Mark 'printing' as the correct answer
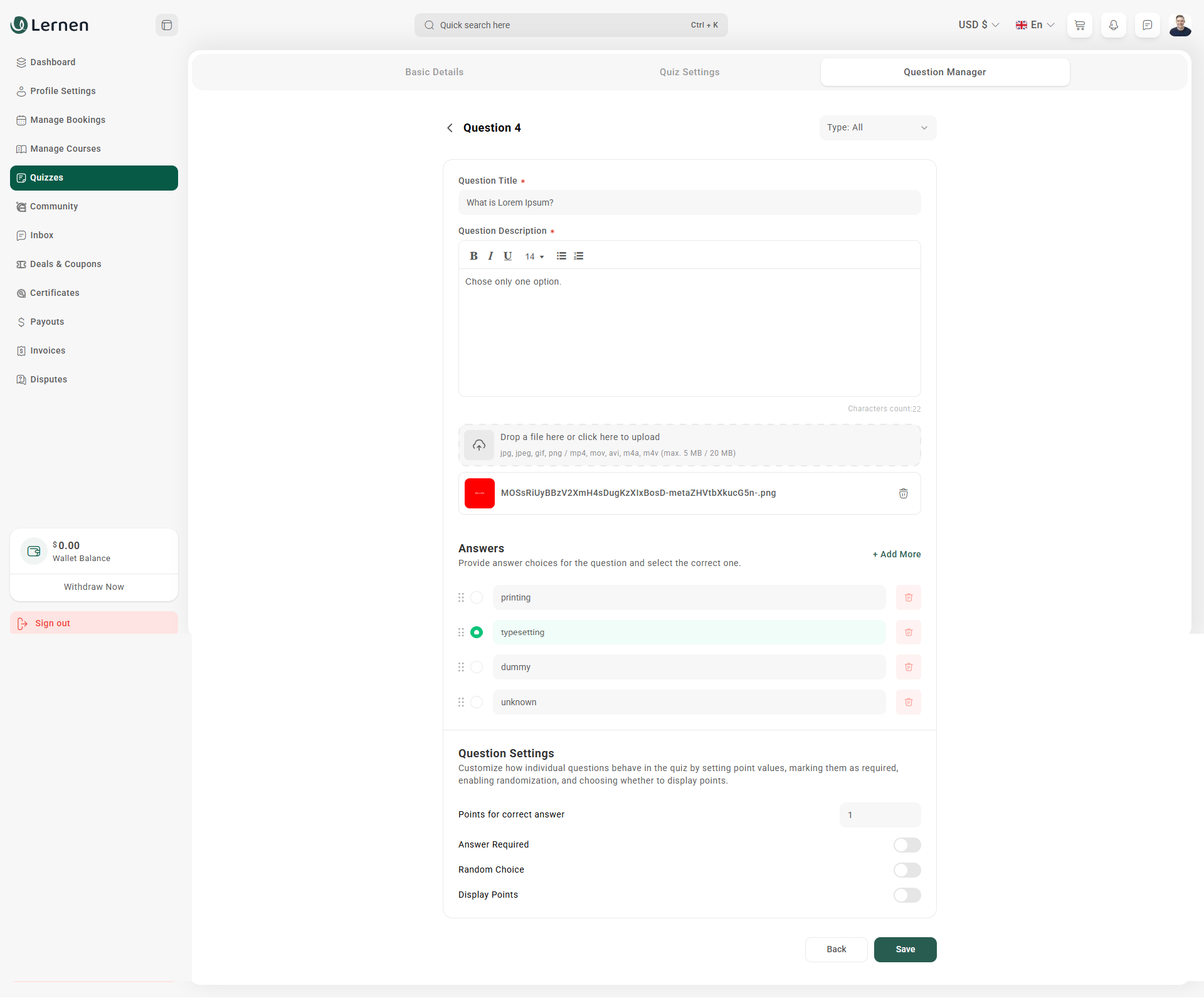 pos(477,597)
